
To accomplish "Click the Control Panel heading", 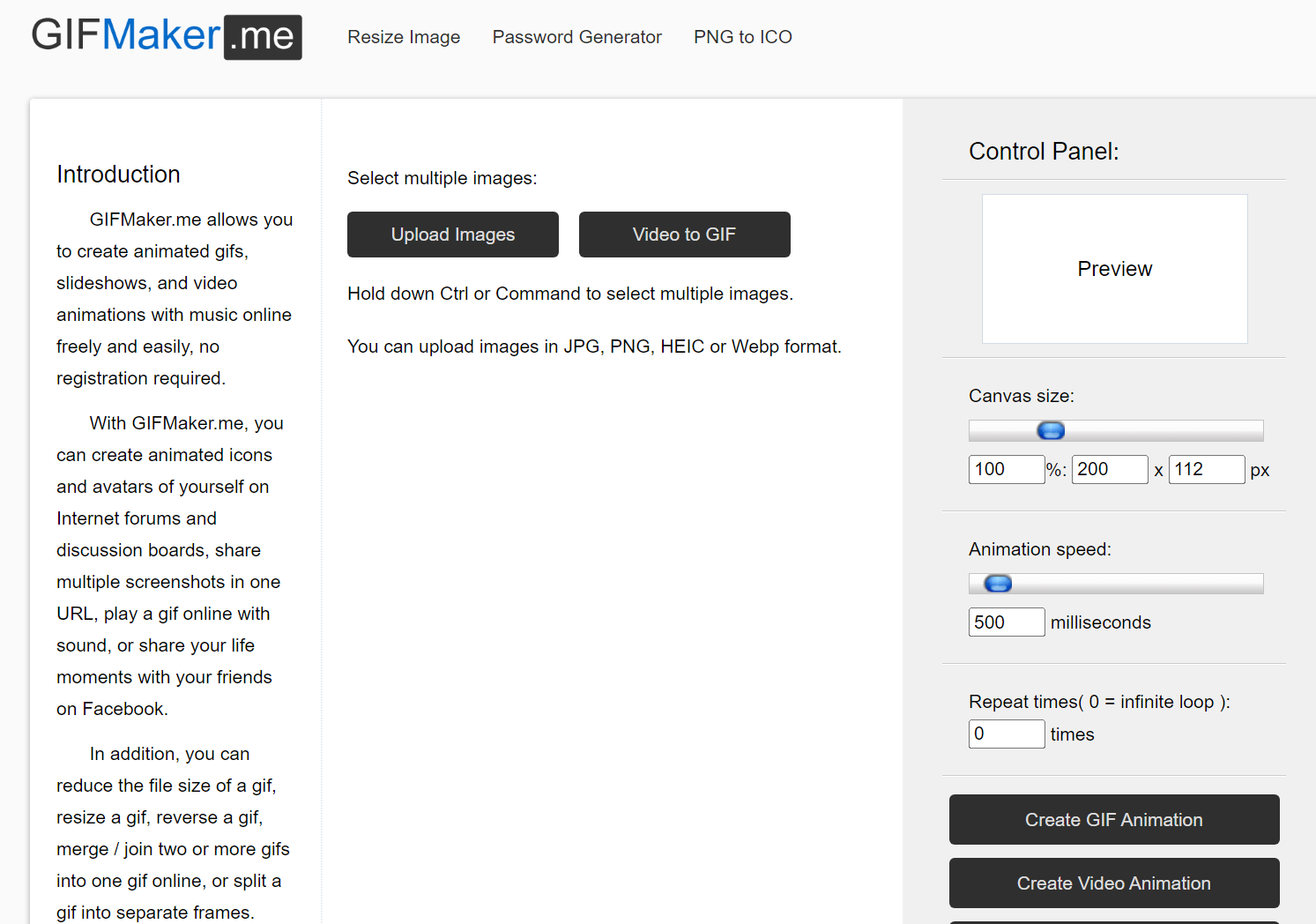I will tap(1044, 152).
